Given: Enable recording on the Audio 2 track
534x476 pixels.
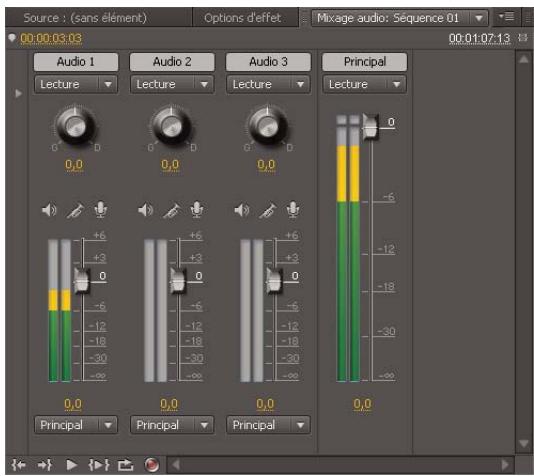Looking at the screenshot, I should click(197, 210).
